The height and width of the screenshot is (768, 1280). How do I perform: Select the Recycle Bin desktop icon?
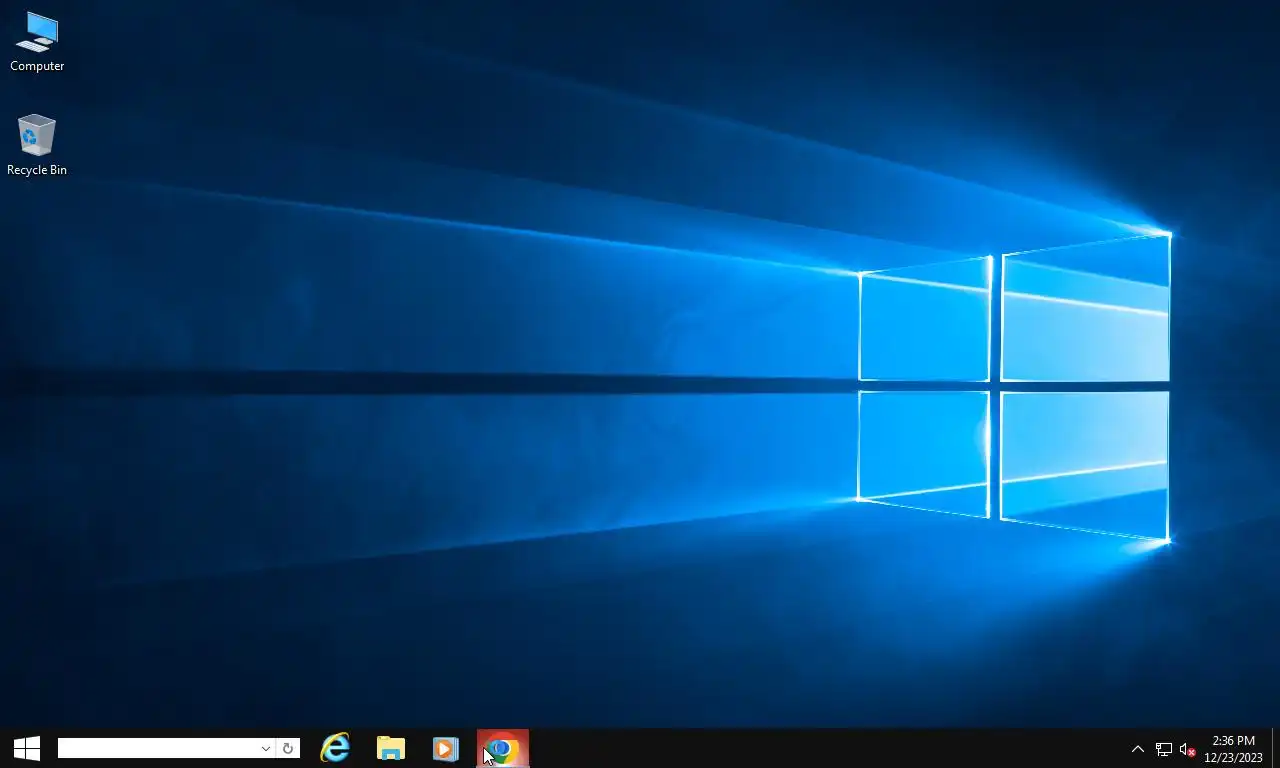tap(37, 146)
